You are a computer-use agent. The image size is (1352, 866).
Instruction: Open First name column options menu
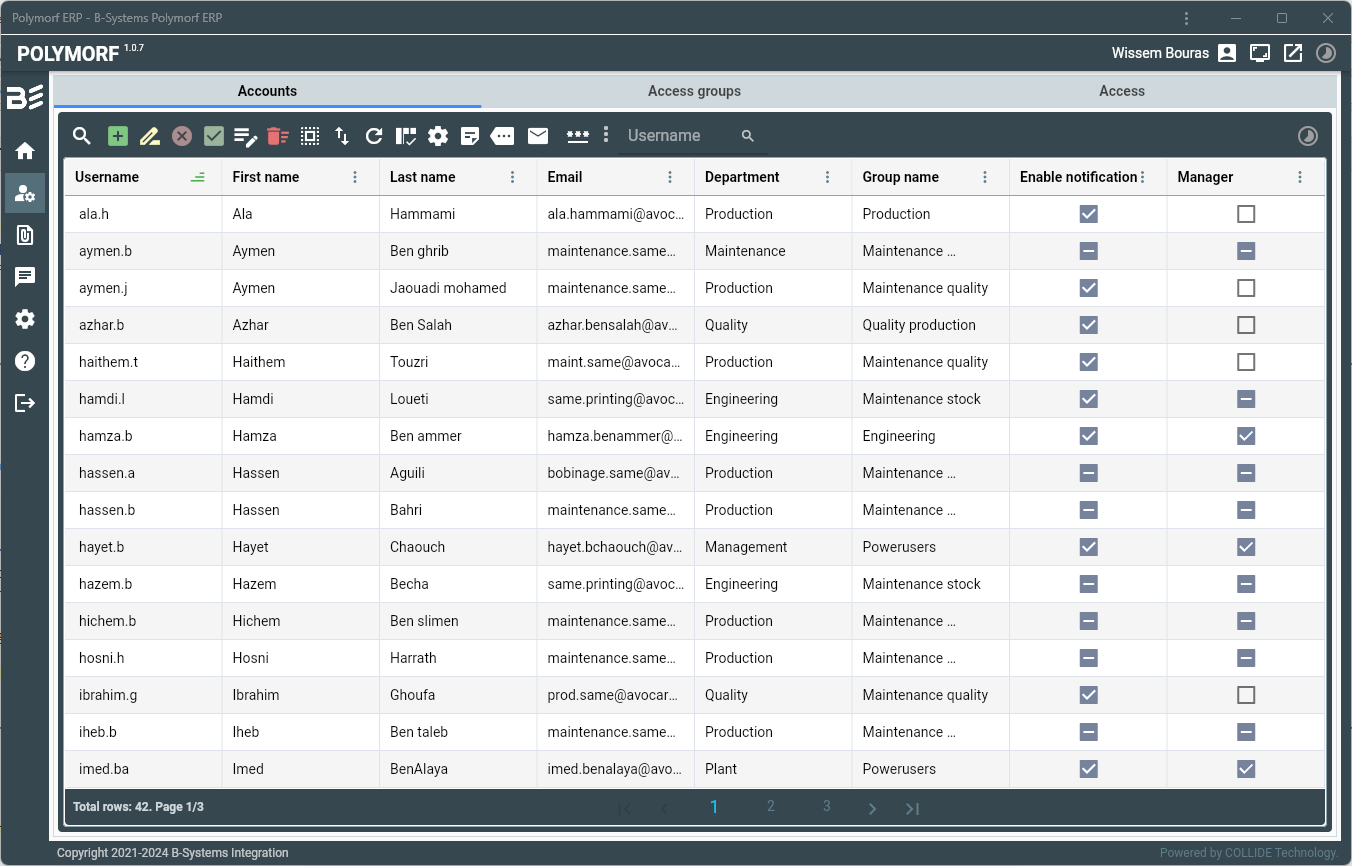[355, 177]
